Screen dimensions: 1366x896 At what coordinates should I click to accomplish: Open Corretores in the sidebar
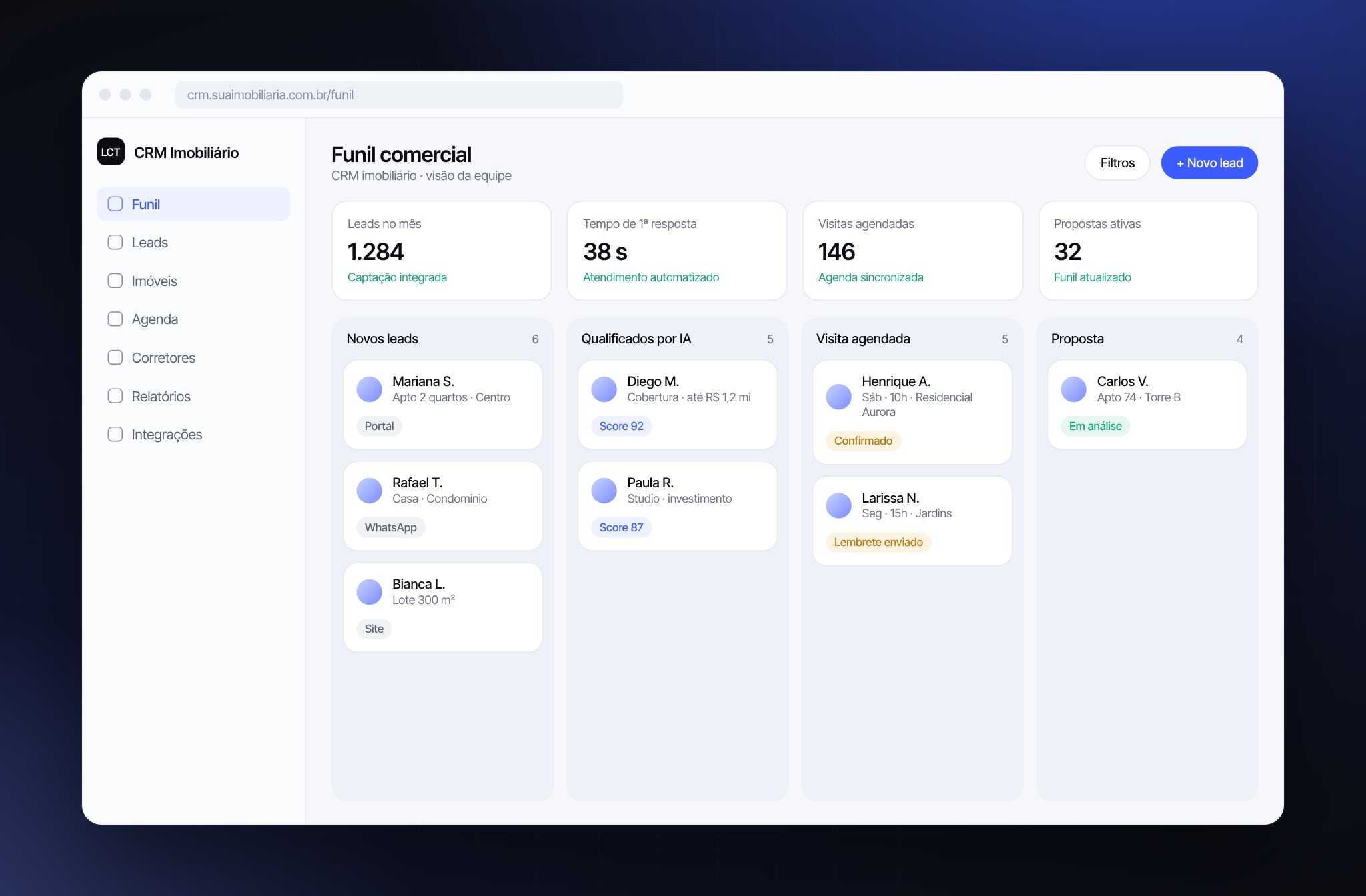[193, 358]
